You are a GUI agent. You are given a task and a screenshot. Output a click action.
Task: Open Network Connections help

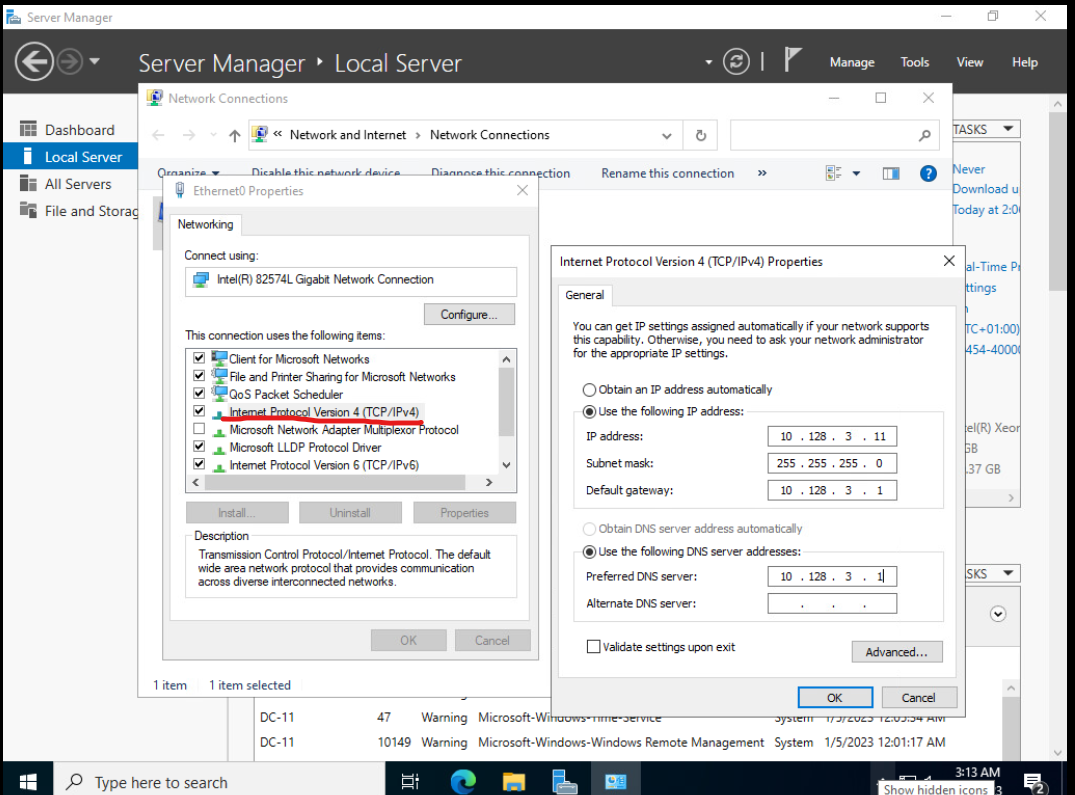click(x=928, y=173)
